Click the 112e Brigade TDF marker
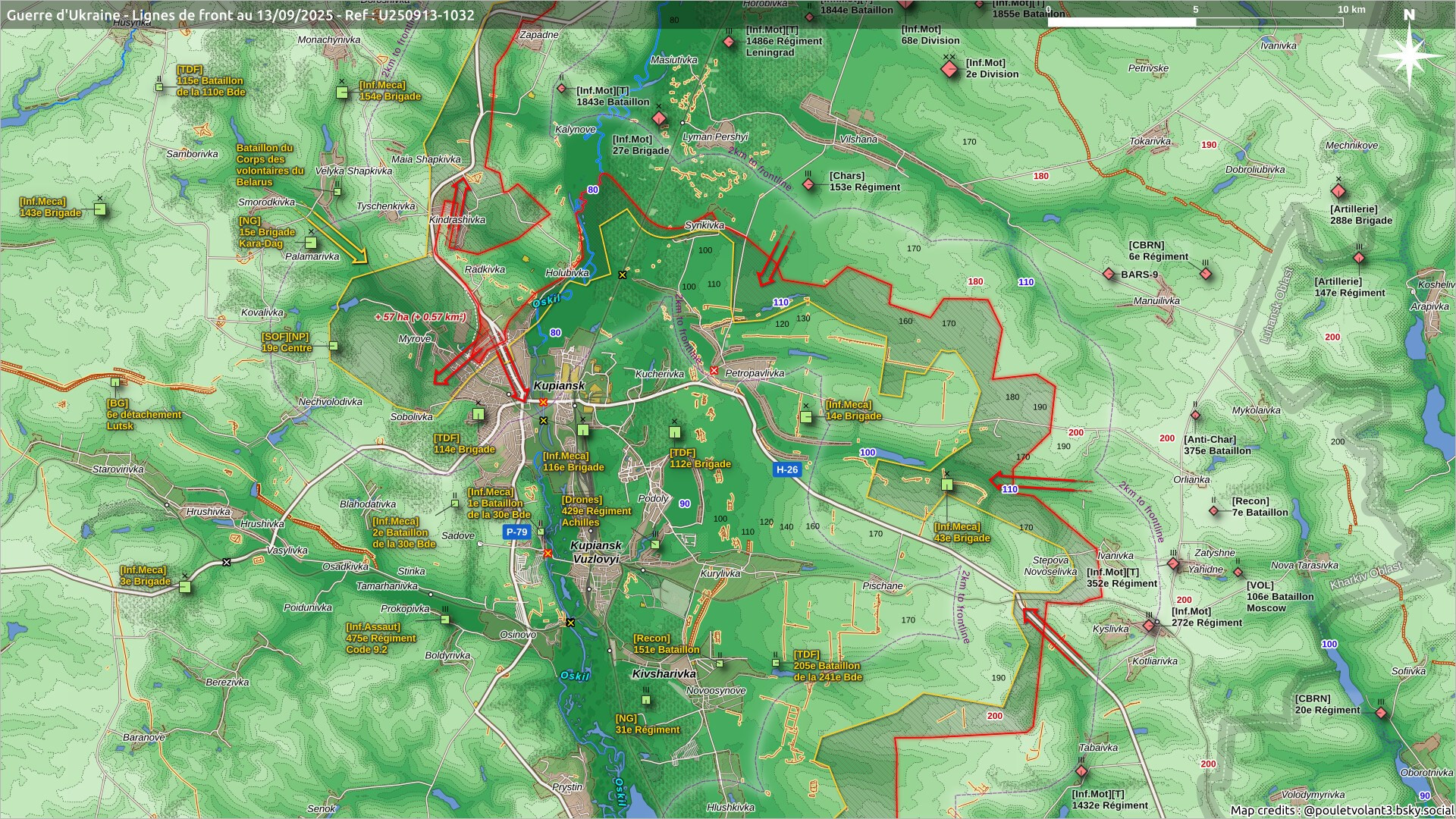 point(675,432)
